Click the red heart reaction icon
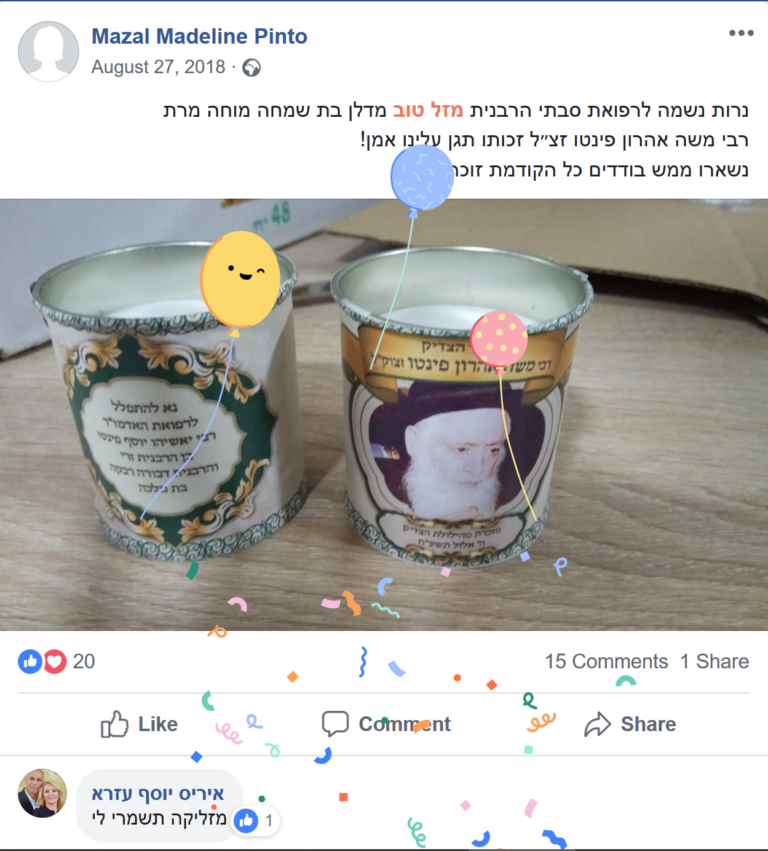Screen dimensions: 768x851 tap(54, 662)
